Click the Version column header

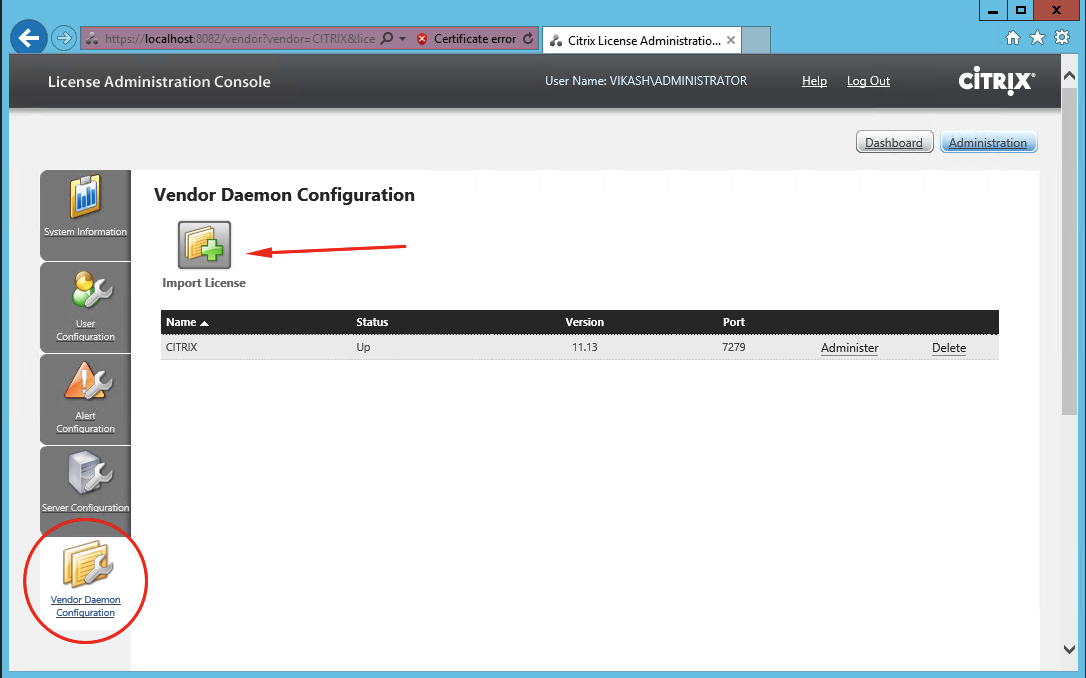click(585, 322)
